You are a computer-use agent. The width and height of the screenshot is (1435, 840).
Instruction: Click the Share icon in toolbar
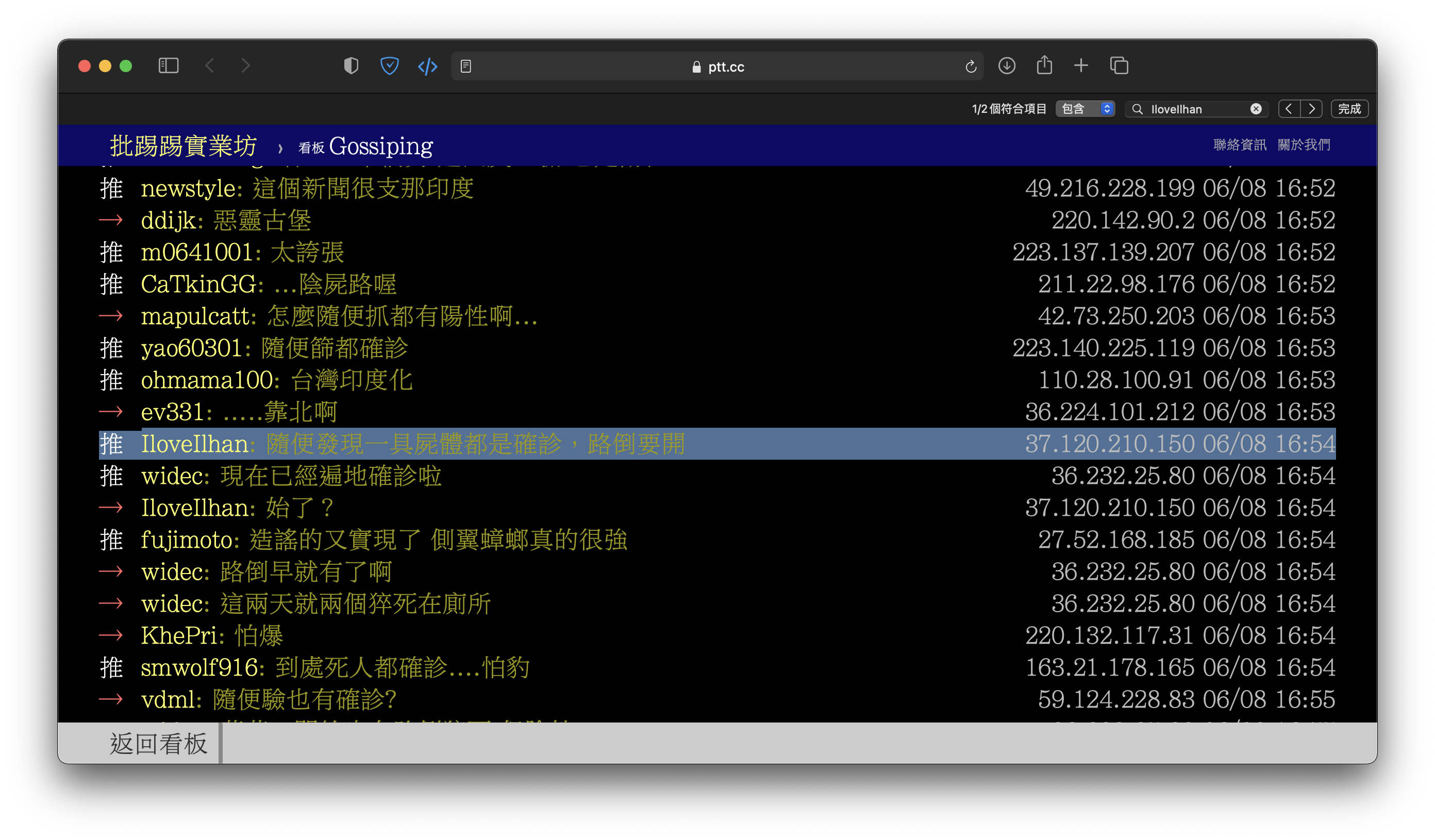(1044, 65)
